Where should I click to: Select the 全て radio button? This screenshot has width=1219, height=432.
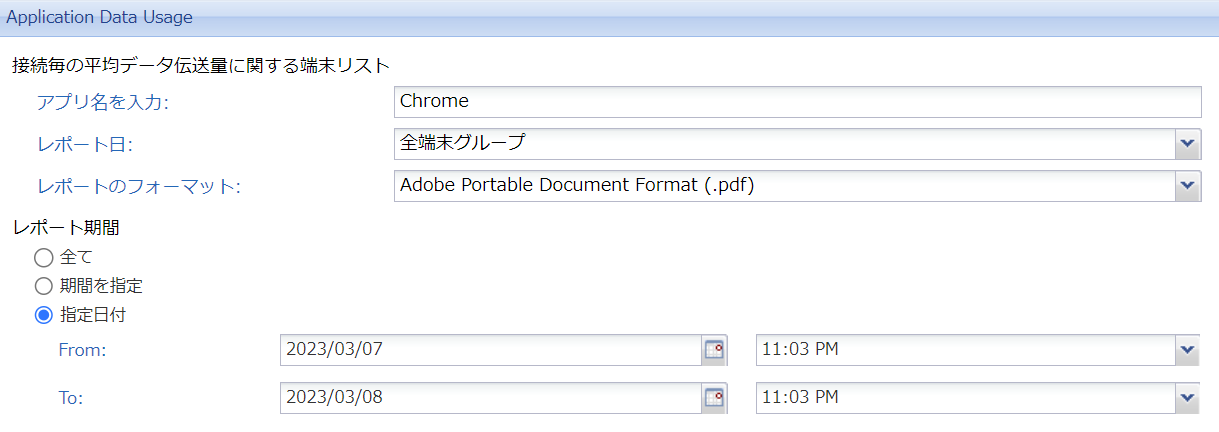(x=44, y=258)
